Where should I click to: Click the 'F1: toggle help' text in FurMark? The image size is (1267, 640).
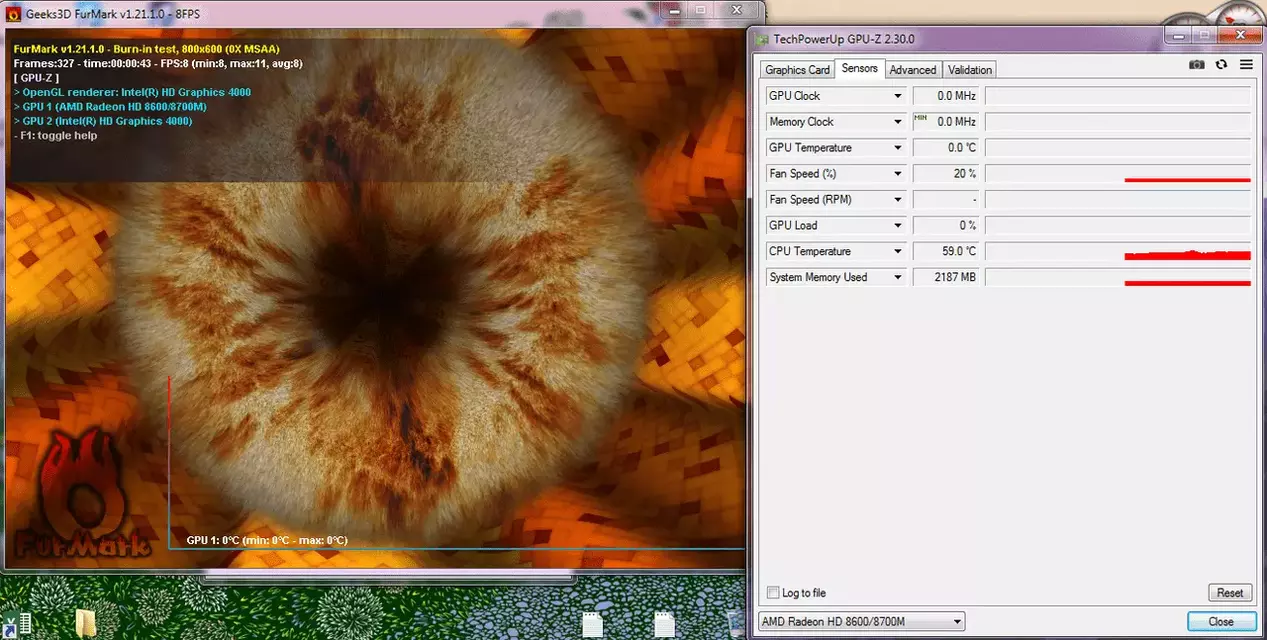pyautogui.click(x=55, y=135)
